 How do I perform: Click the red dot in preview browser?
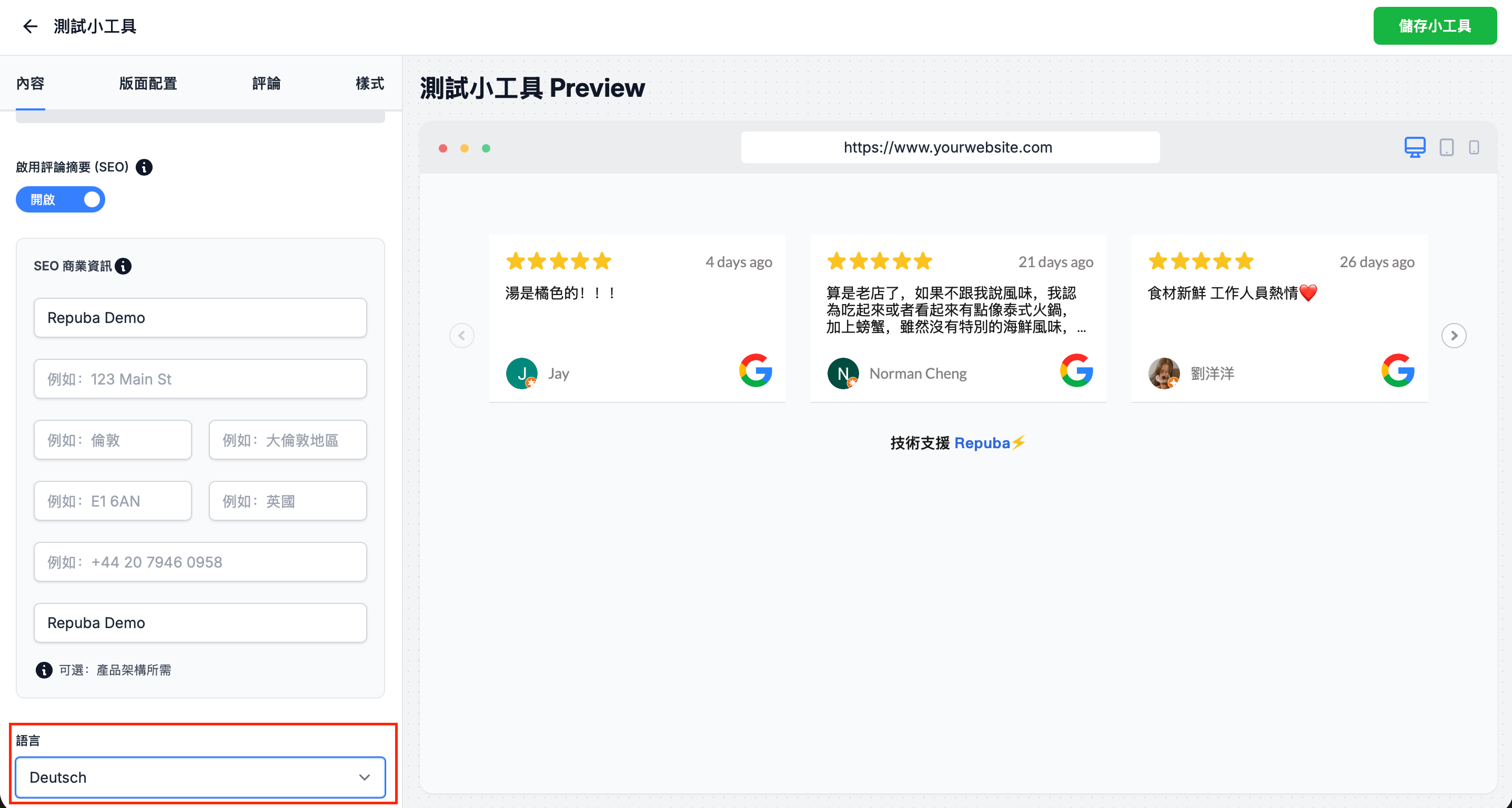[x=443, y=148]
